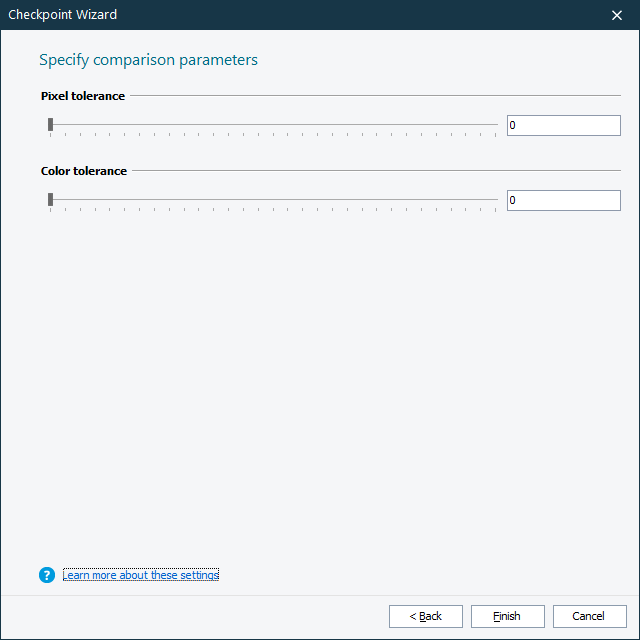Click the 'Color tolerance' section label
The height and width of the screenshot is (640, 640).
coord(84,171)
